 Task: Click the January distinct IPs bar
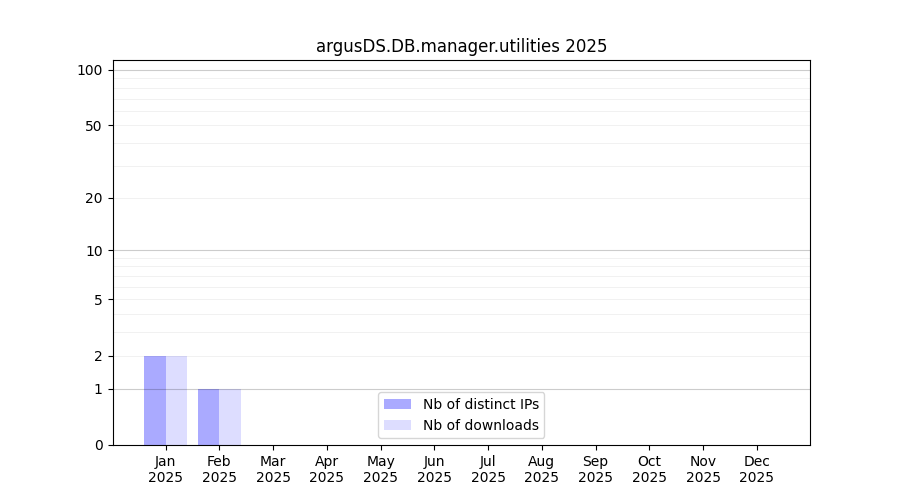[x=155, y=400]
